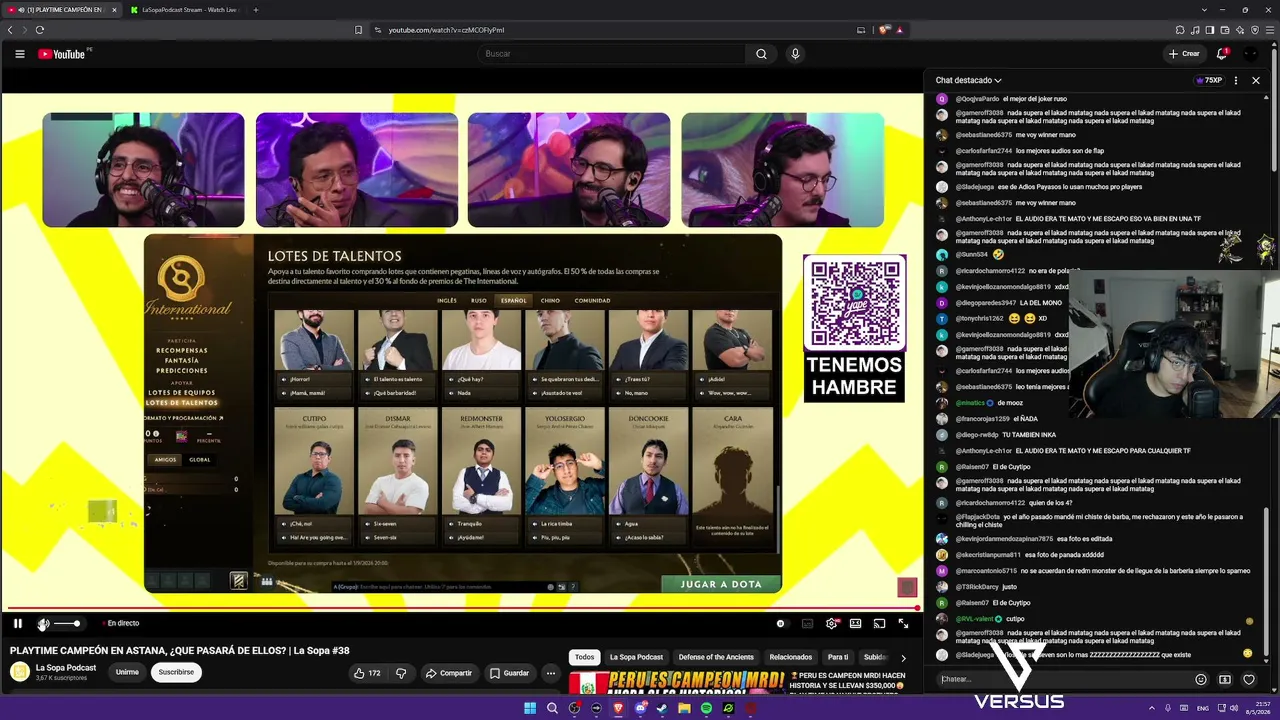The width and height of the screenshot is (1280, 720).
Task: Share the video with Compartir
Action: point(448,673)
